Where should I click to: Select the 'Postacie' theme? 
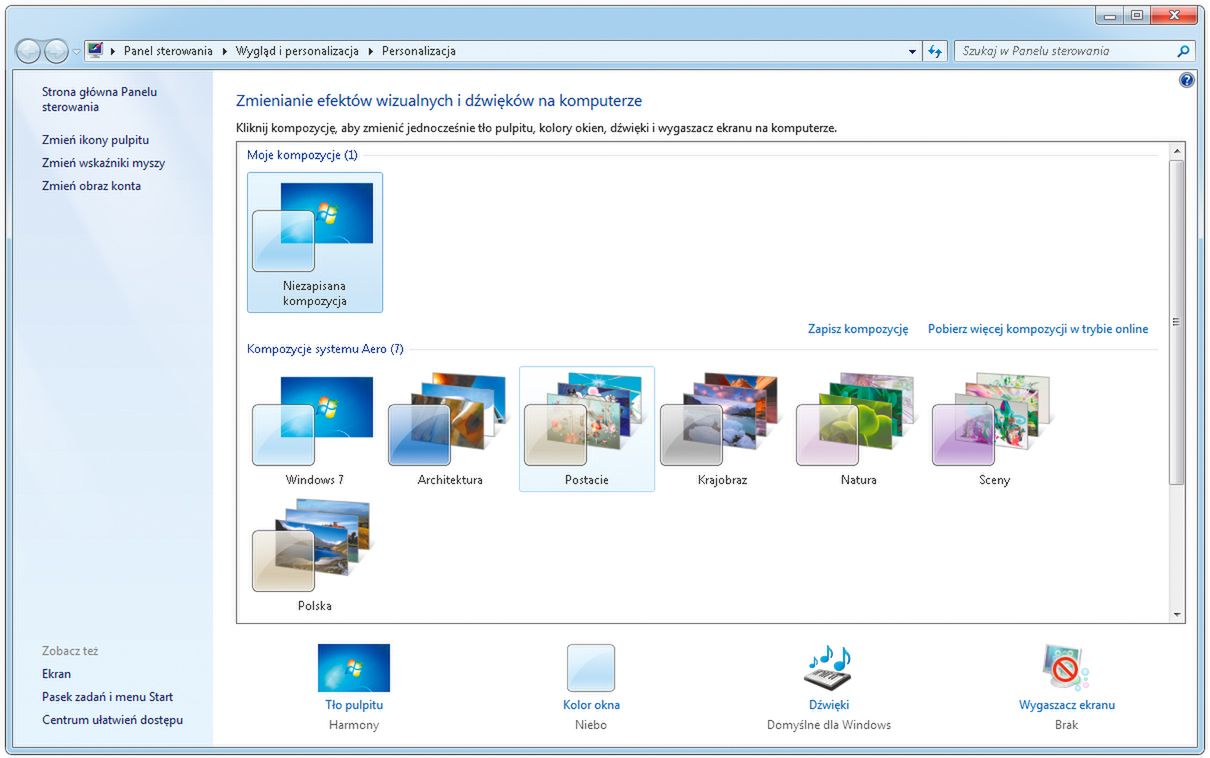click(586, 430)
